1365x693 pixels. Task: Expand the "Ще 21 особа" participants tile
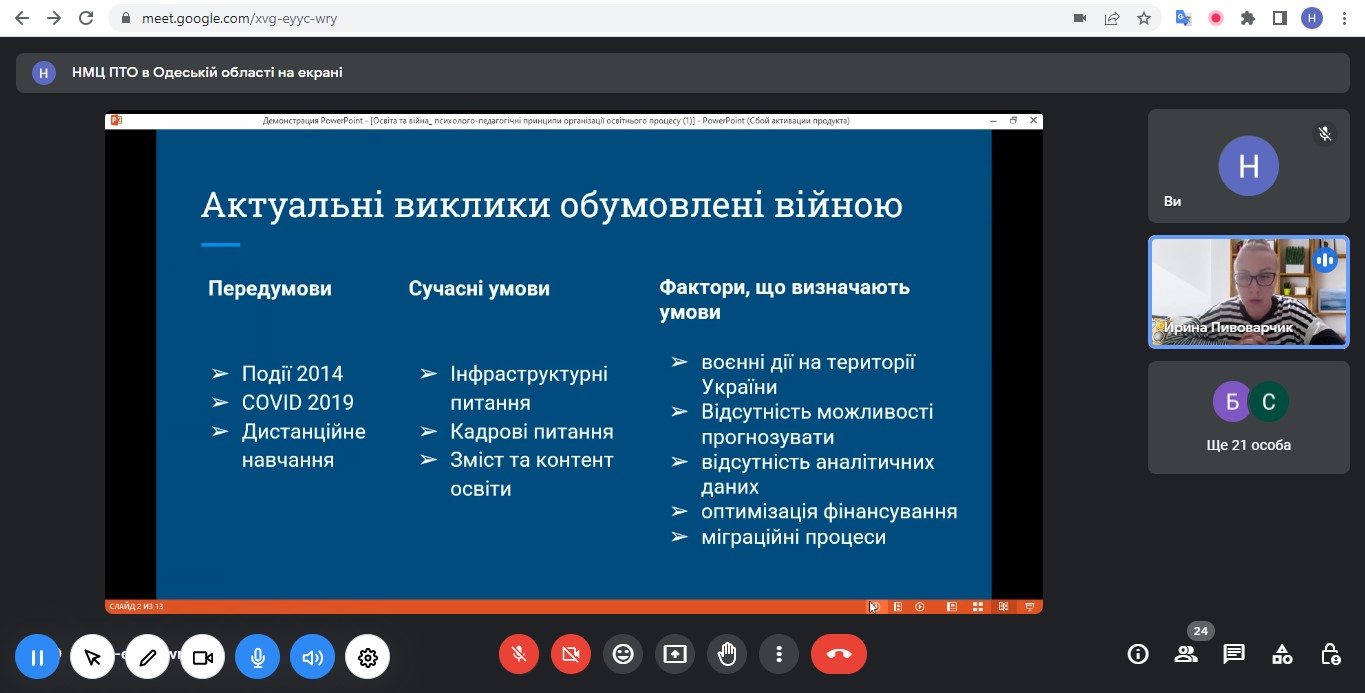coord(1248,417)
